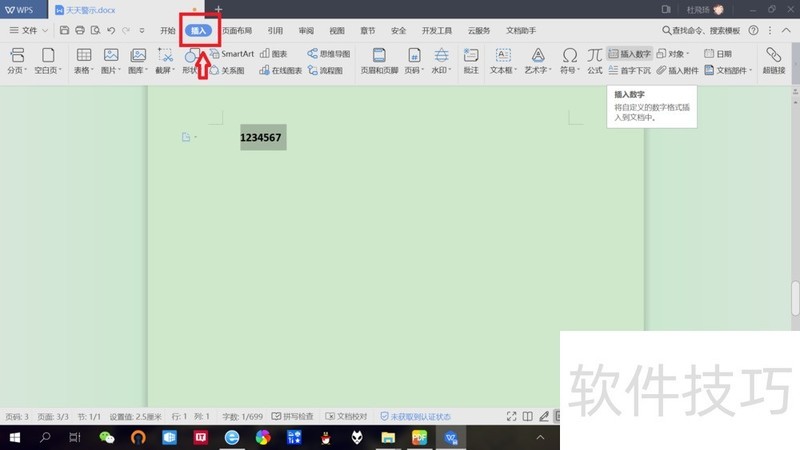Insert a symbol (符号)

[x=569, y=61]
